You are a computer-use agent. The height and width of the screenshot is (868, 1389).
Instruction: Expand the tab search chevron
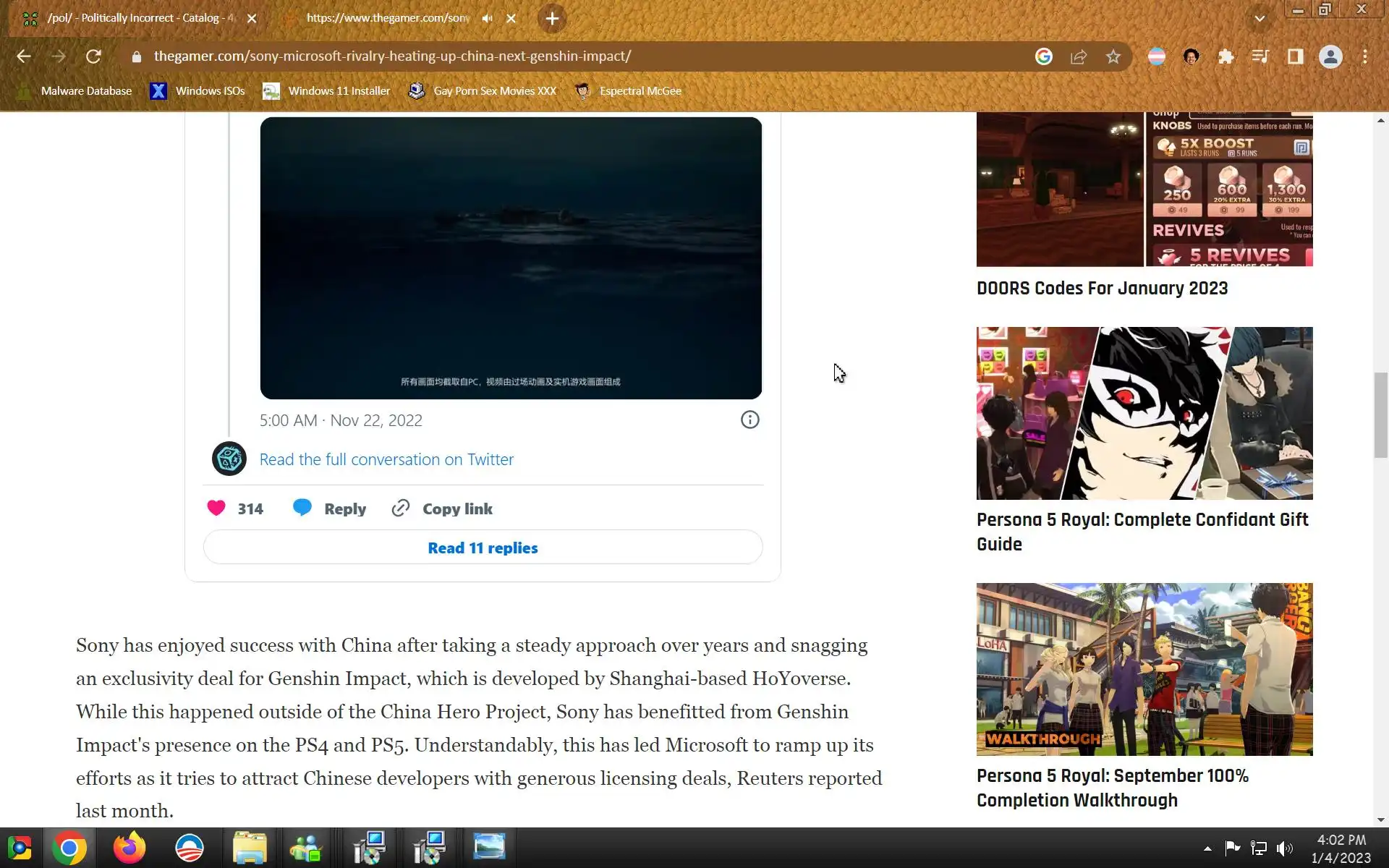click(1260, 19)
